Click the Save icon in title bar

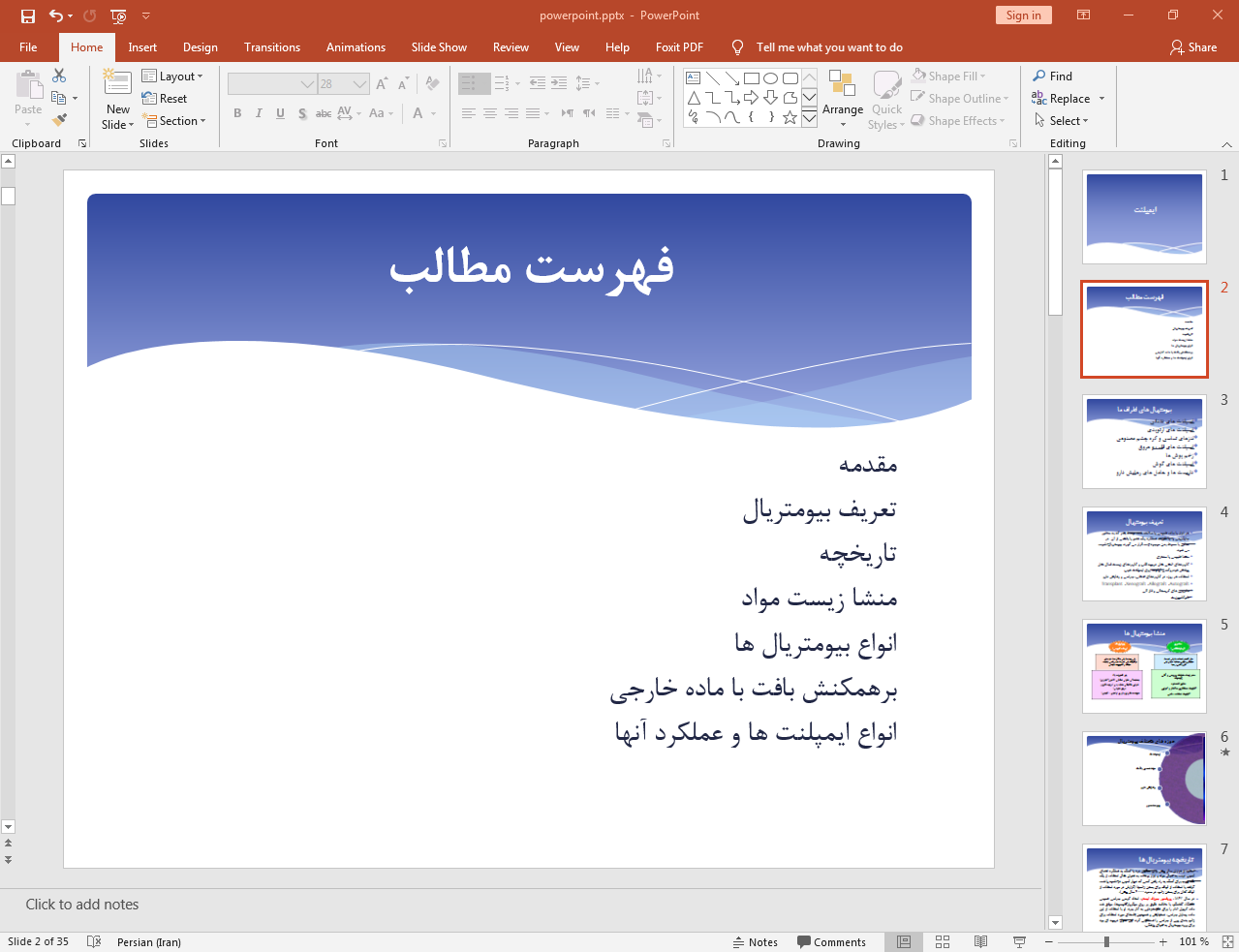tap(28, 15)
